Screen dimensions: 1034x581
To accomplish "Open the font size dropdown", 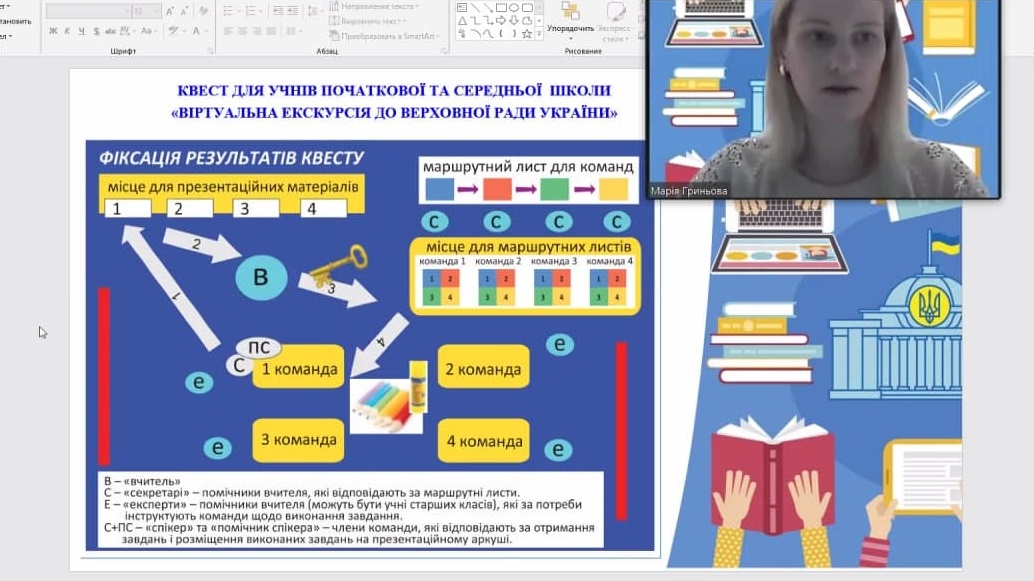I will [x=146, y=11].
